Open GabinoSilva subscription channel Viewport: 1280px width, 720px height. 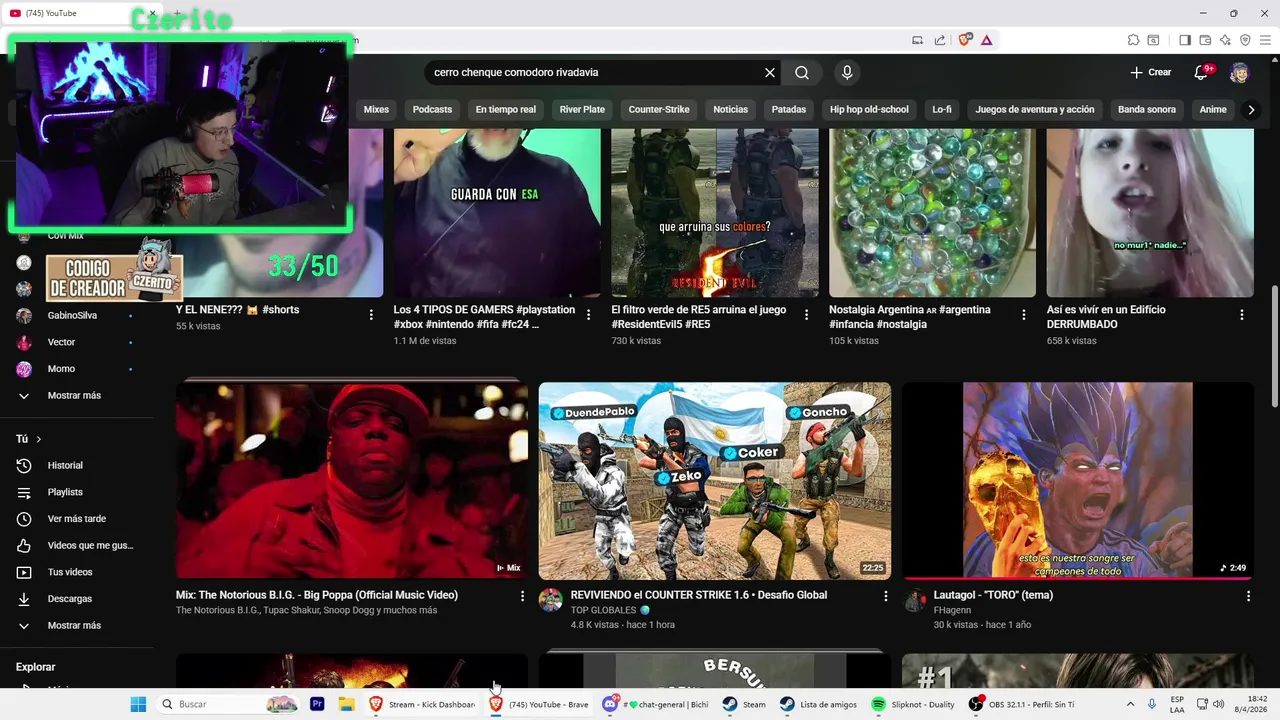point(74,315)
